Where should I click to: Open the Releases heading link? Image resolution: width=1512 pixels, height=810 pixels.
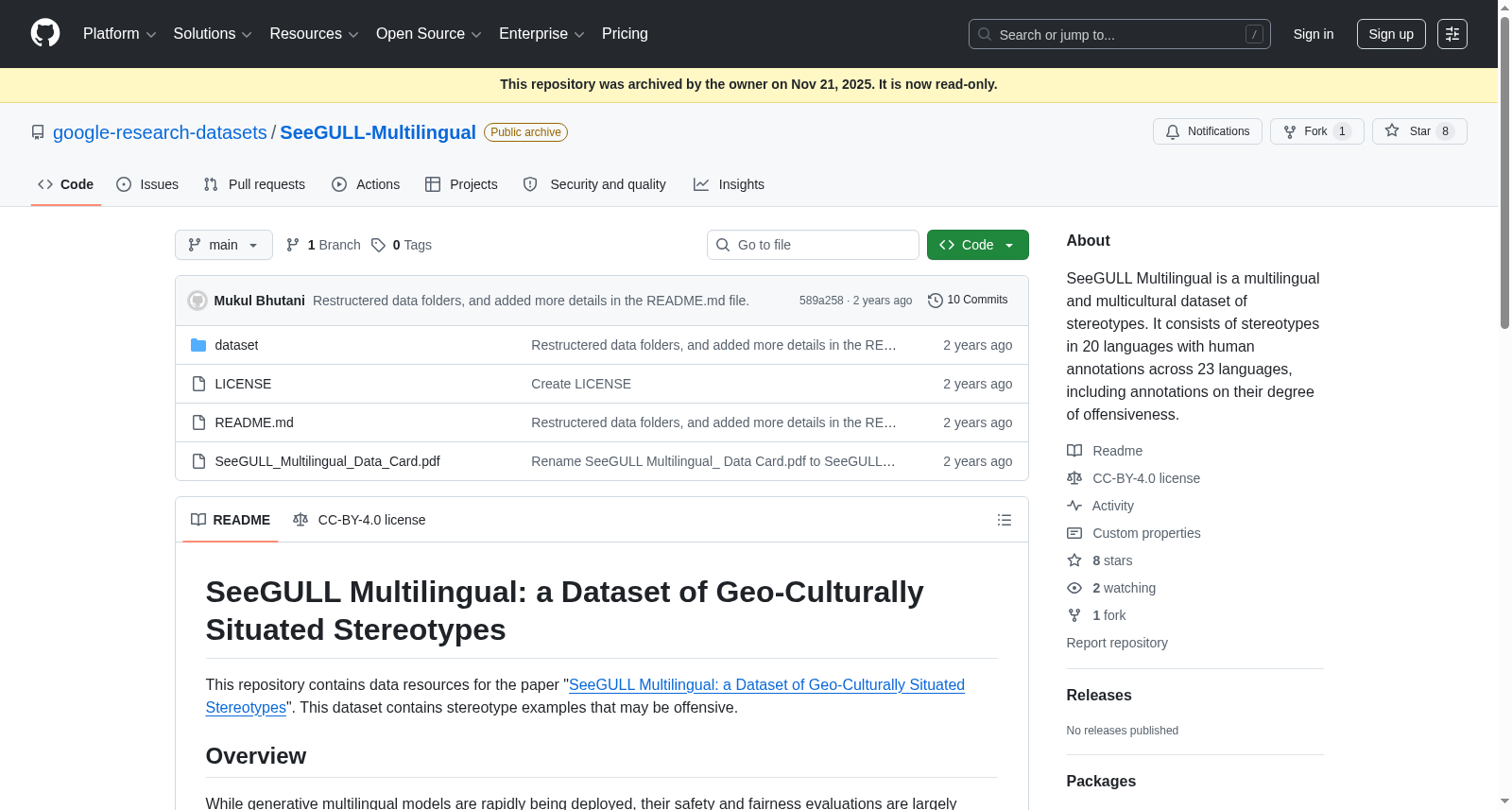click(x=1099, y=695)
